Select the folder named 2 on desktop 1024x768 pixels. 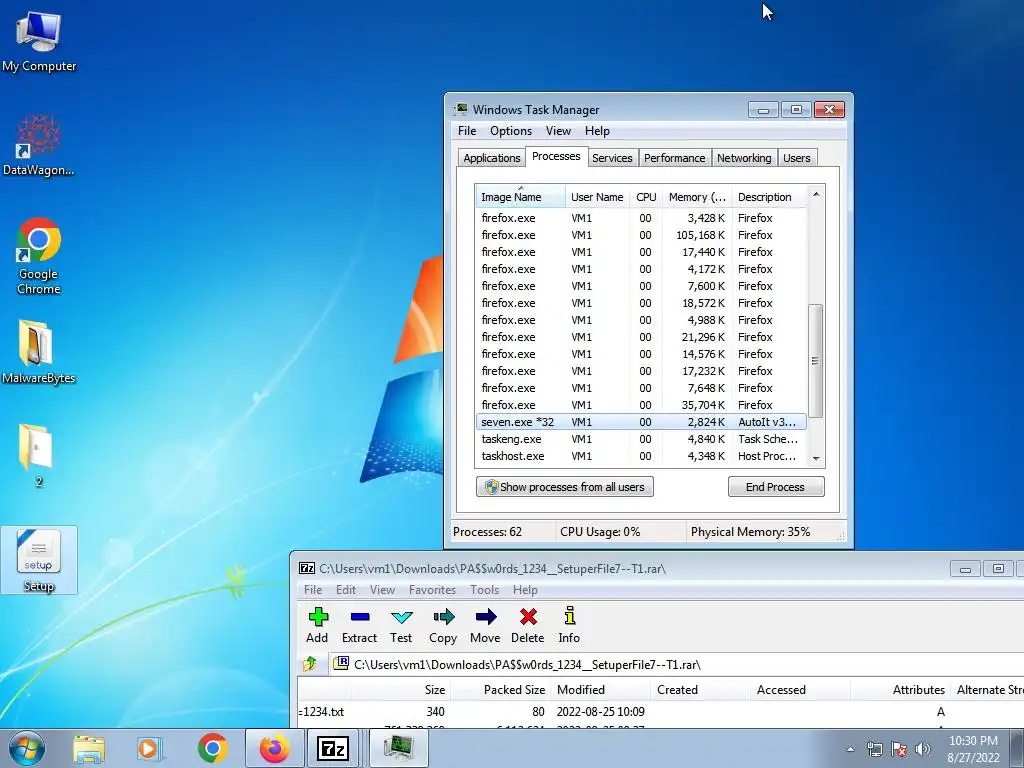click(37, 456)
